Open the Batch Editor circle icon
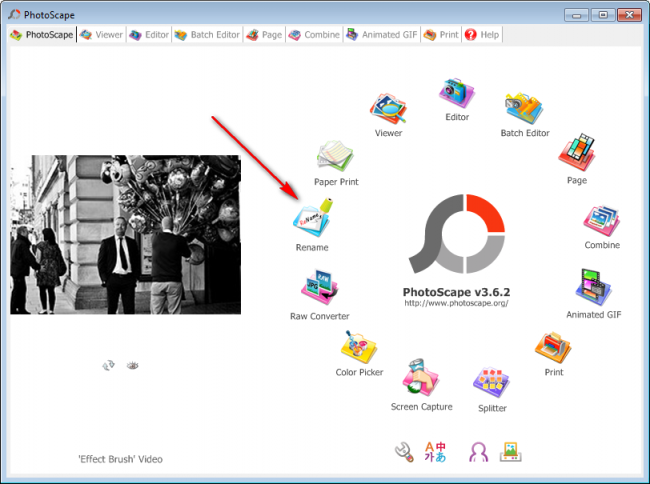650x484 pixels. pyautogui.click(x=524, y=109)
